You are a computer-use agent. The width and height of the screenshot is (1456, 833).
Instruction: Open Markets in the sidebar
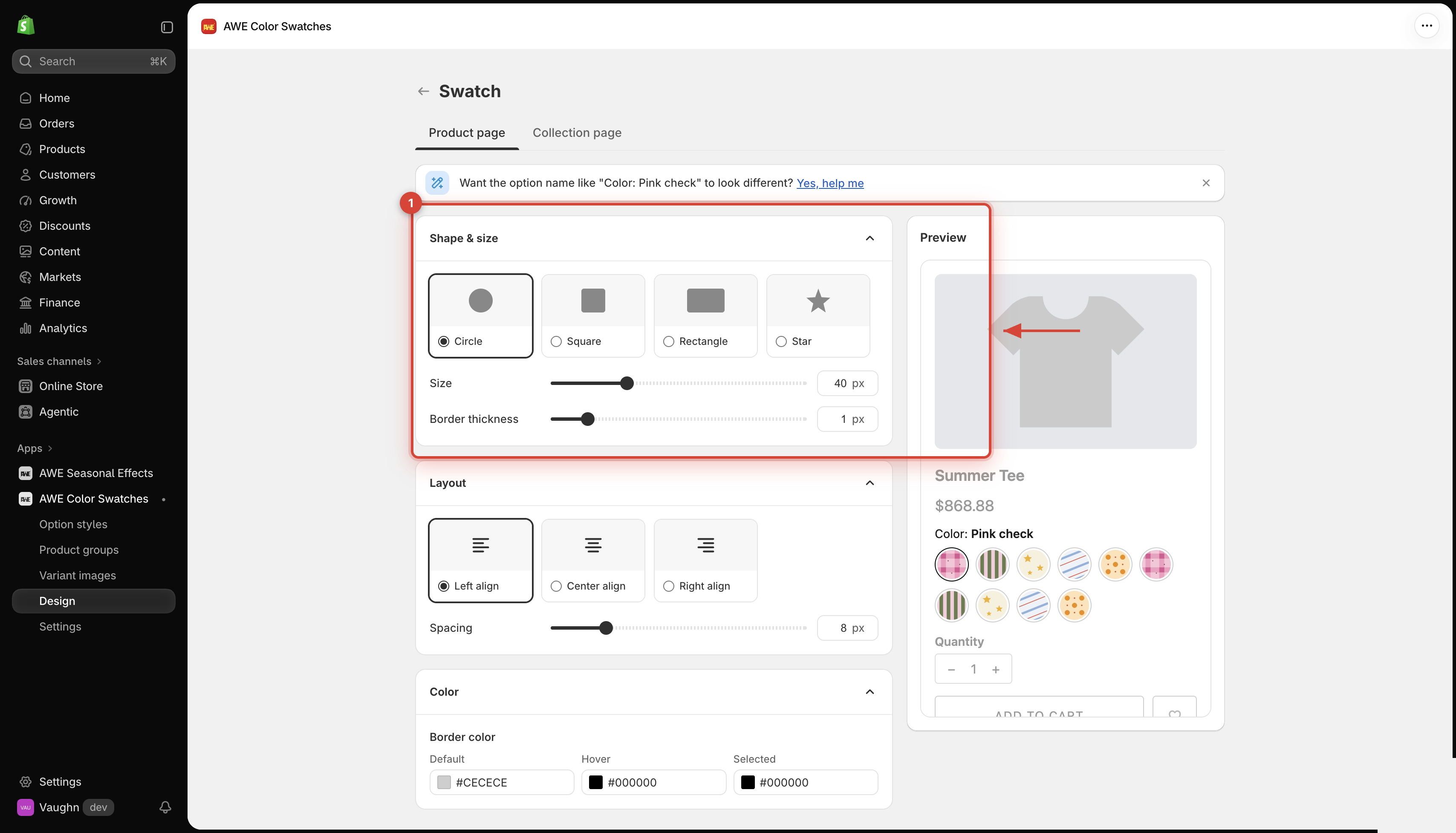point(94,277)
